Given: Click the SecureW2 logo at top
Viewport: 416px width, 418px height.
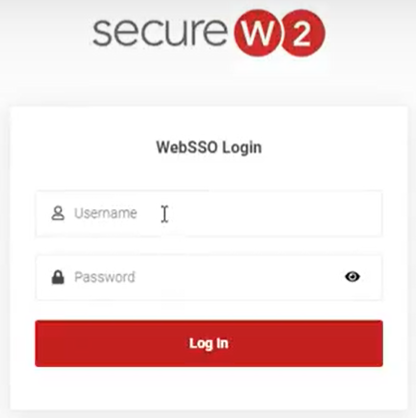Looking at the screenshot, I should [209, 33].
